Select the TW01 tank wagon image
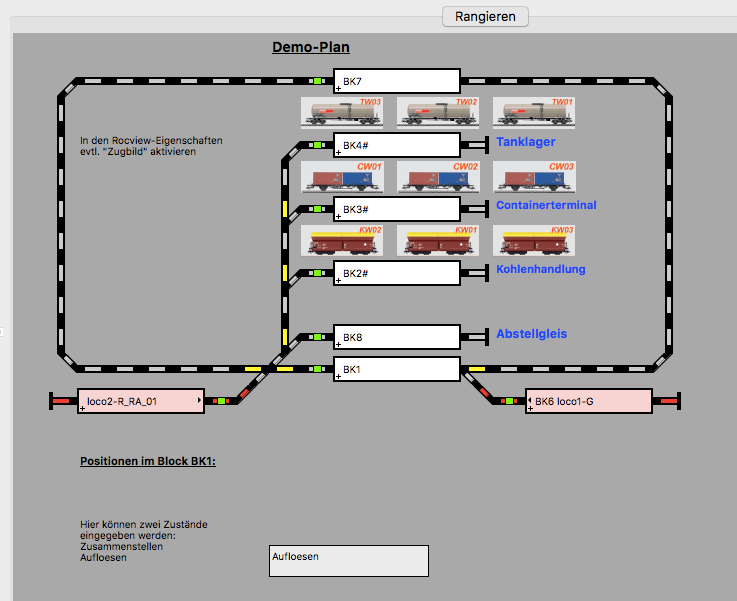This screenshot has width=737, height=601. click(534, 112)
